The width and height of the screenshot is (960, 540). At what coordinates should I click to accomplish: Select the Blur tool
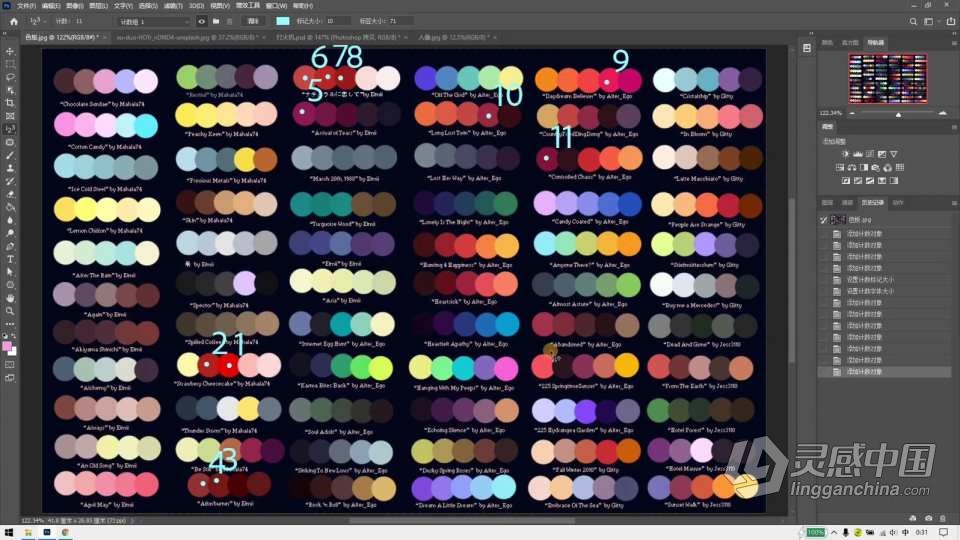(x=10, y=220)
